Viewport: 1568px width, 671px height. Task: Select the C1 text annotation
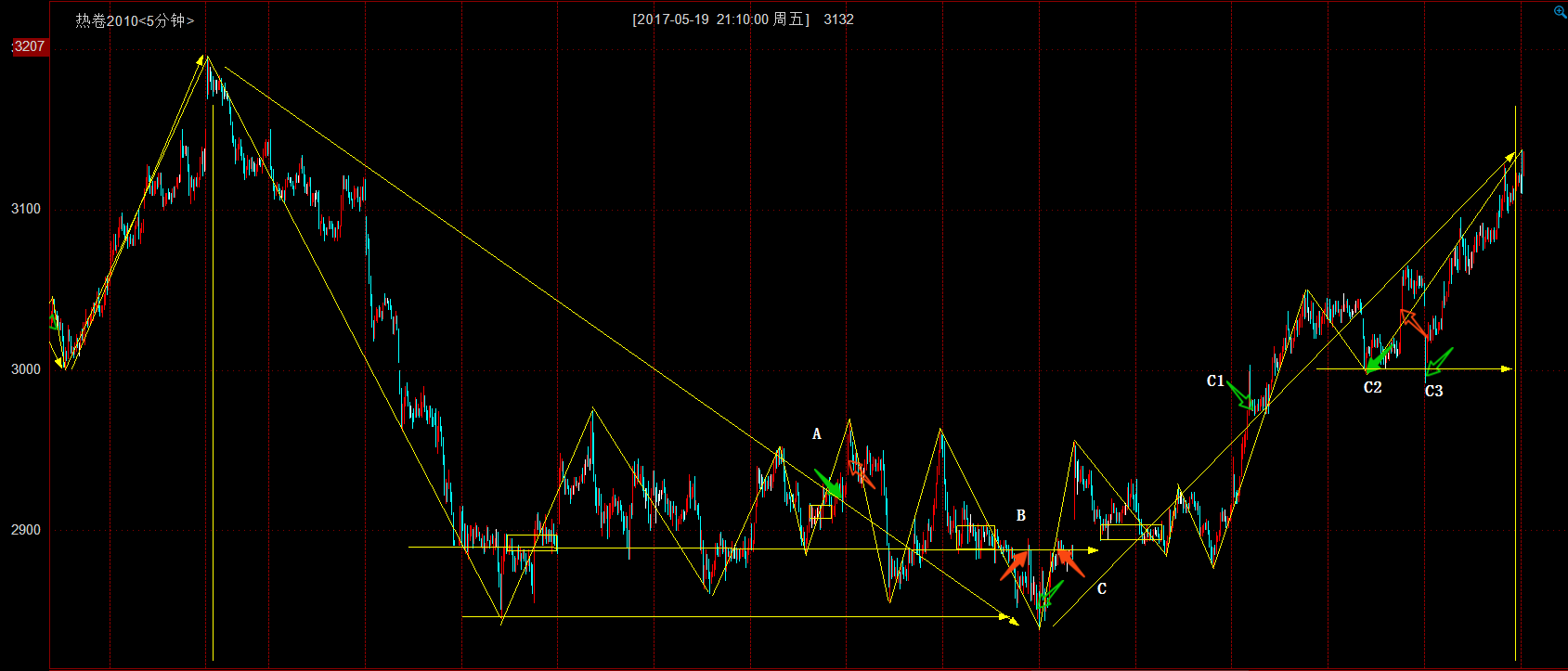[1215, 381]
